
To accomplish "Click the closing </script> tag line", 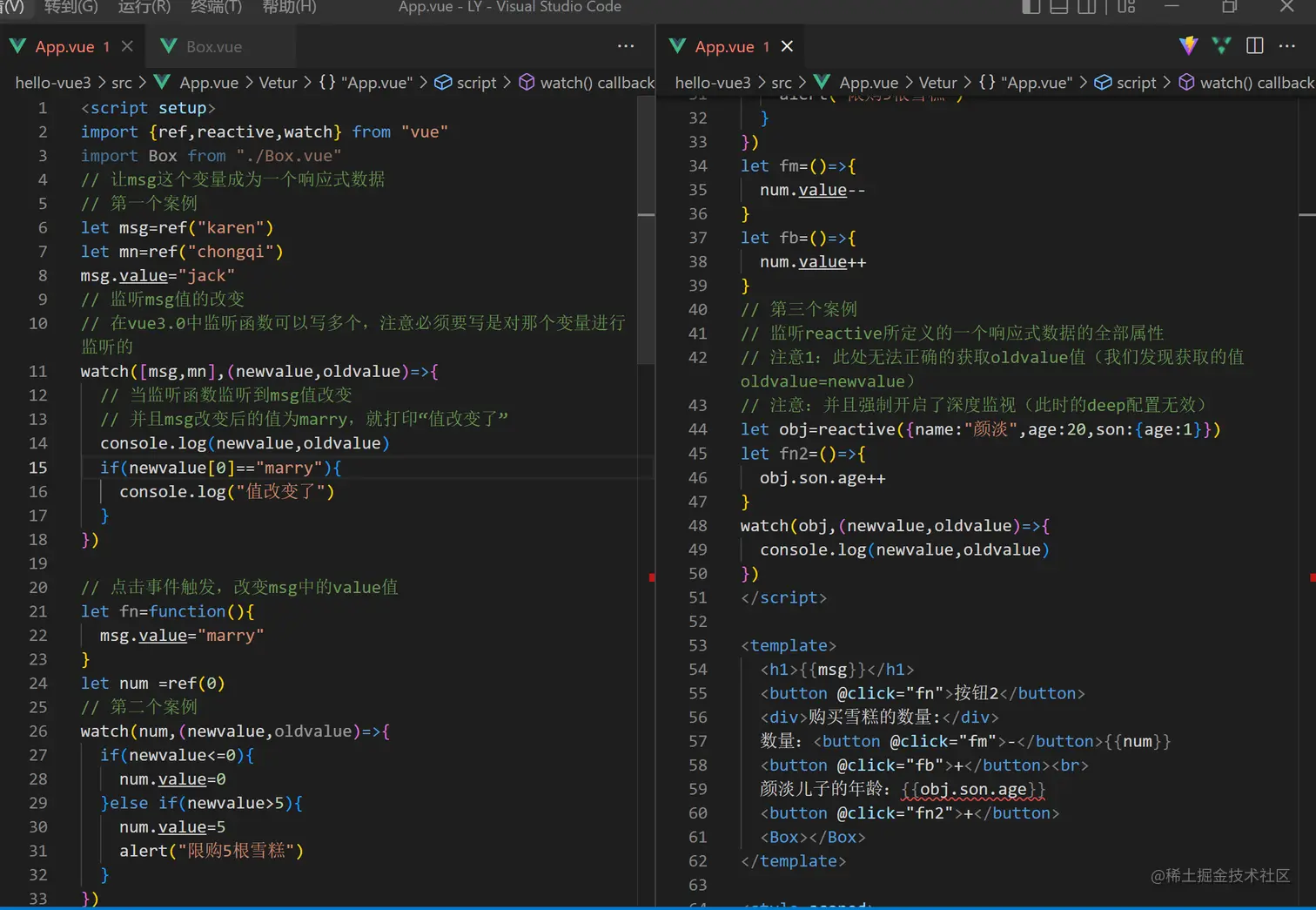I will (x=783, y=597).
